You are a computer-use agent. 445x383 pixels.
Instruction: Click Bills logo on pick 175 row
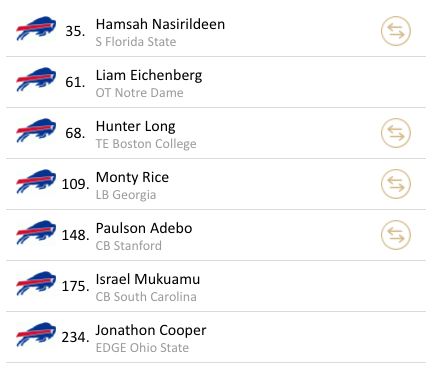(x=36, y=283)
